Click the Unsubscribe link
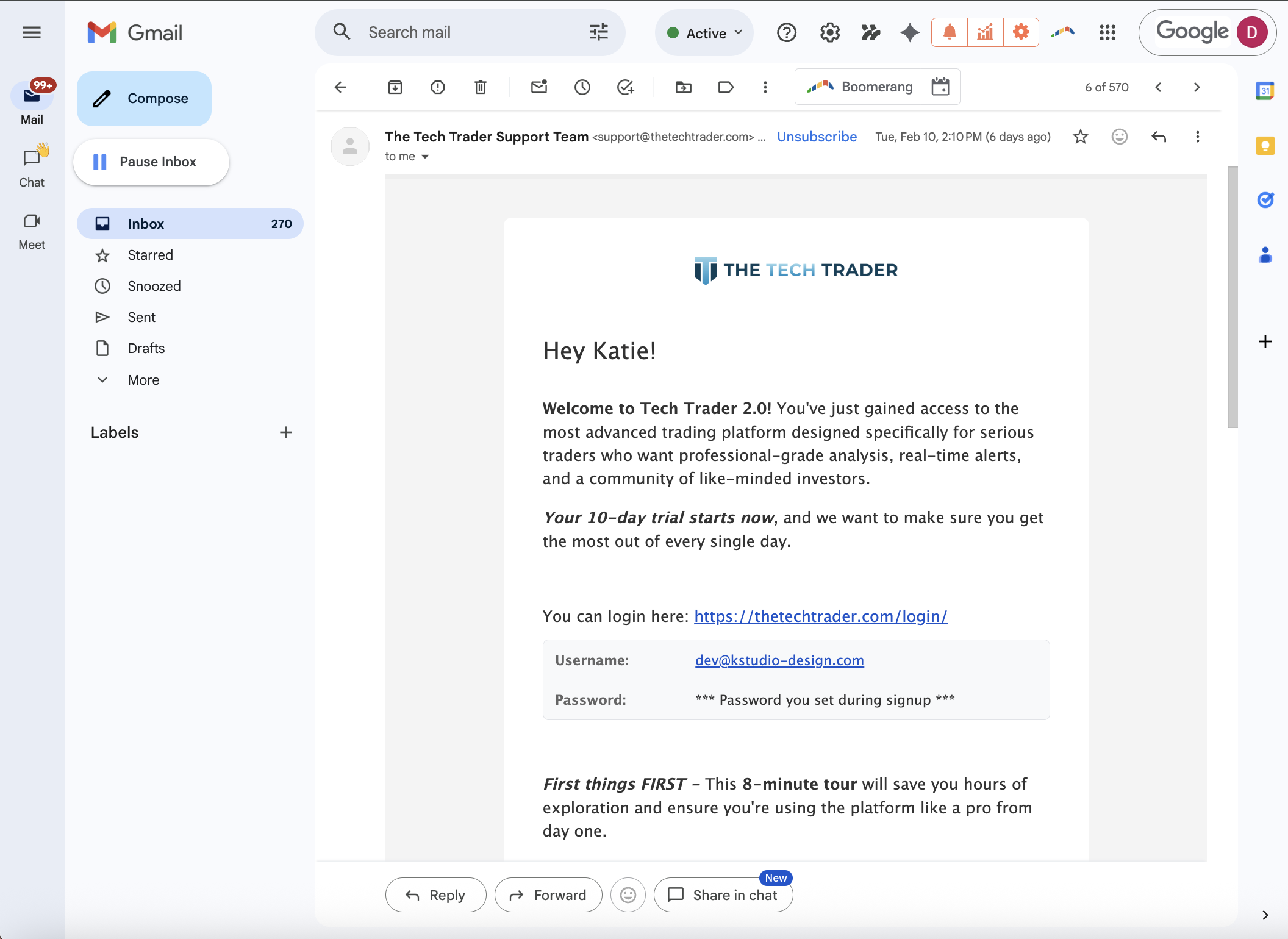1288x939 pixels. (817, 137)
